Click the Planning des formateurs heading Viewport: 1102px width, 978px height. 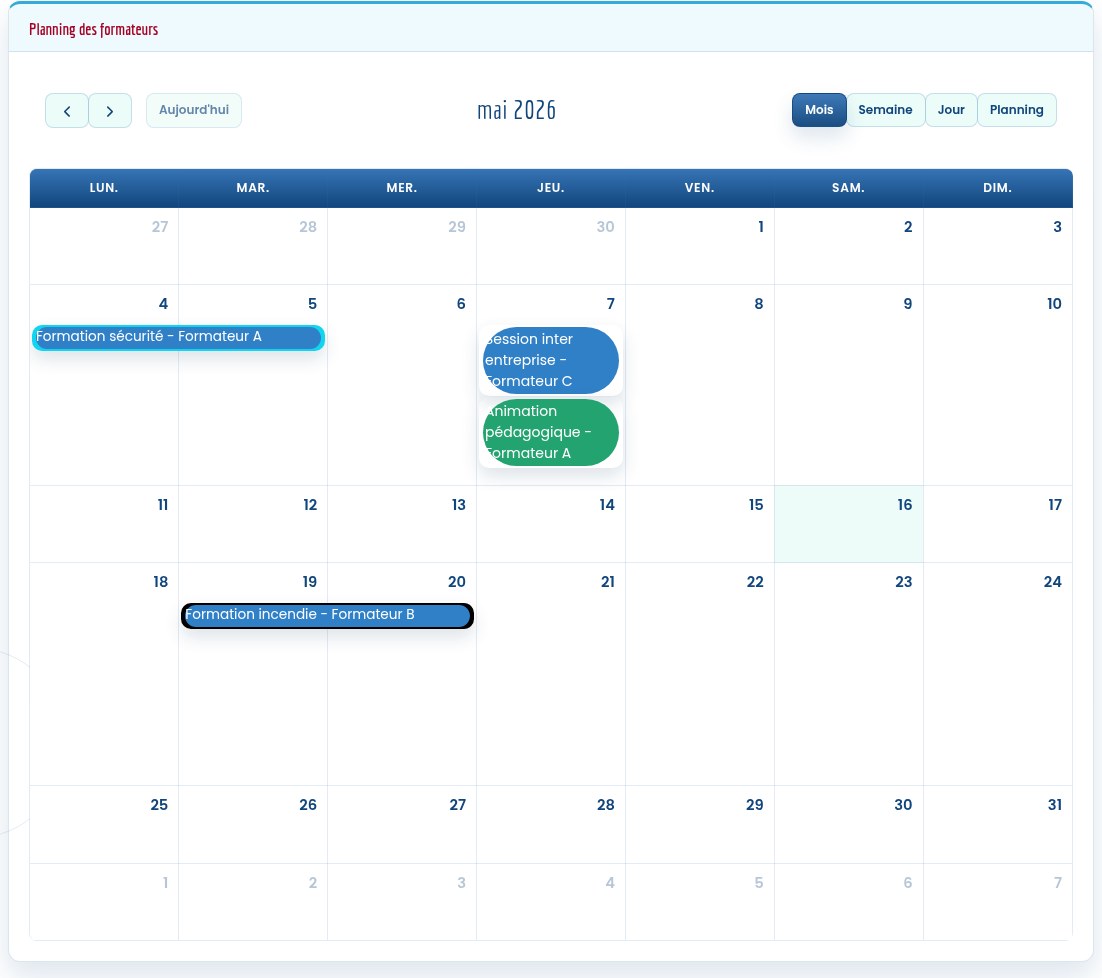tap(93, 30)
